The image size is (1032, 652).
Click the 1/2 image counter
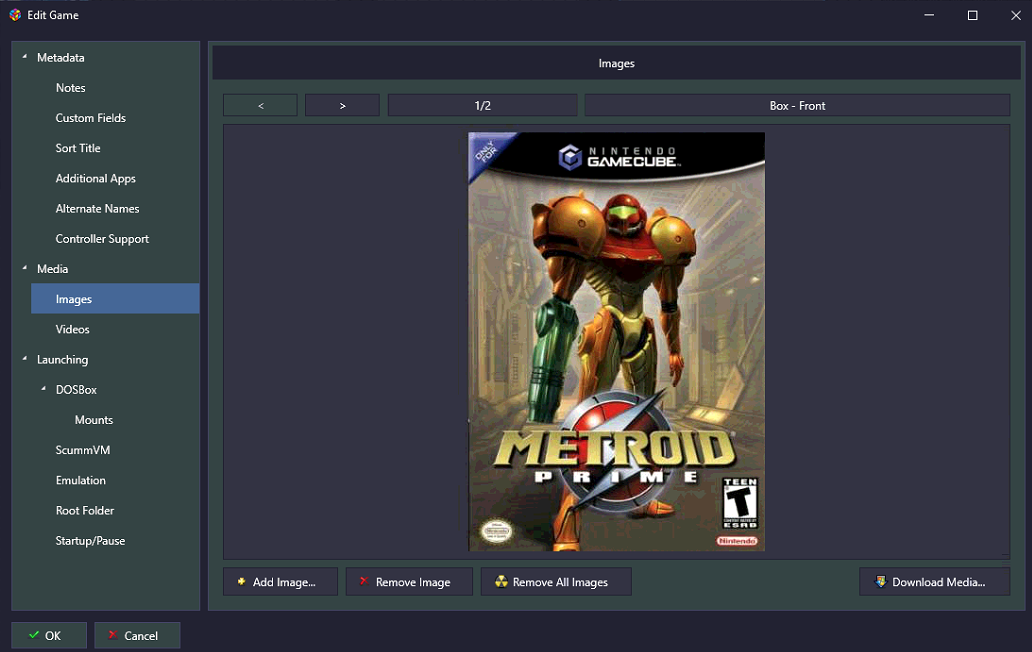[482, 105]
